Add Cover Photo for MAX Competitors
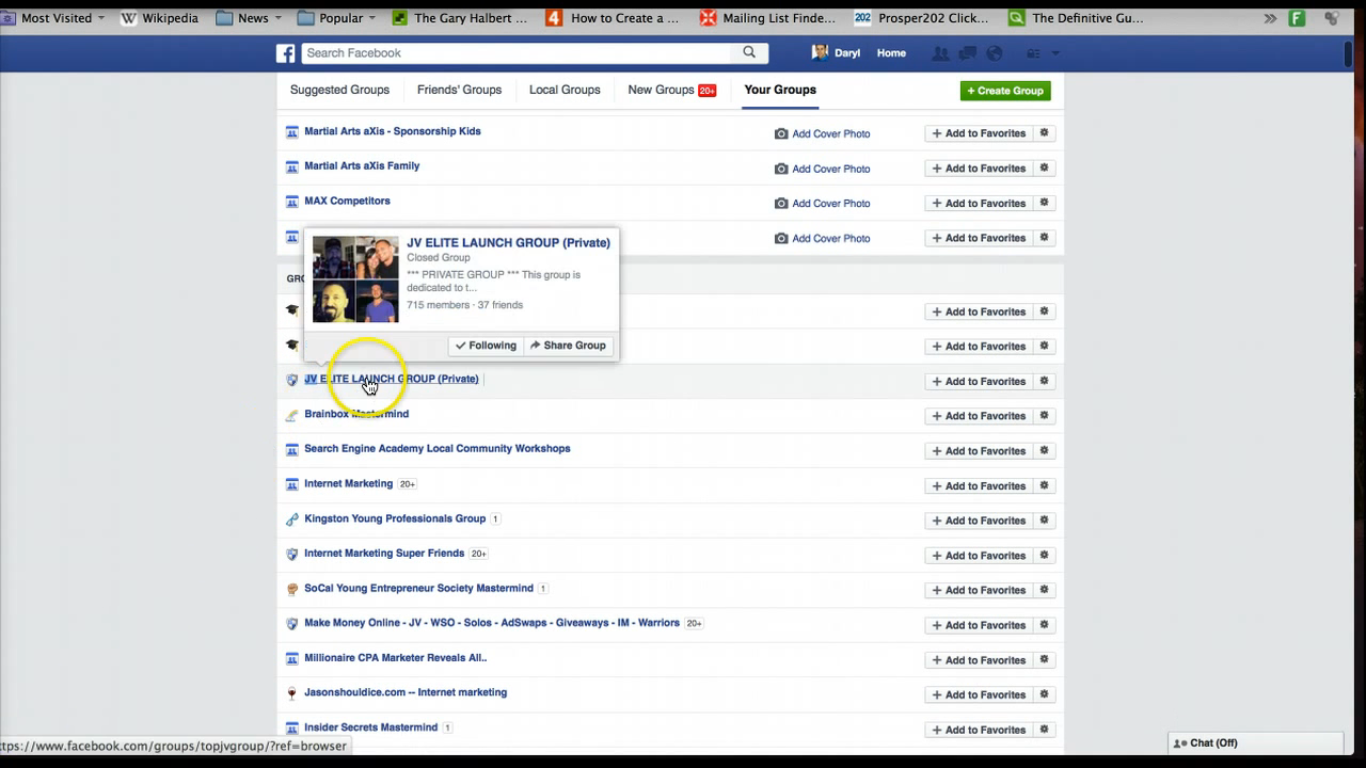 (822, 203)
